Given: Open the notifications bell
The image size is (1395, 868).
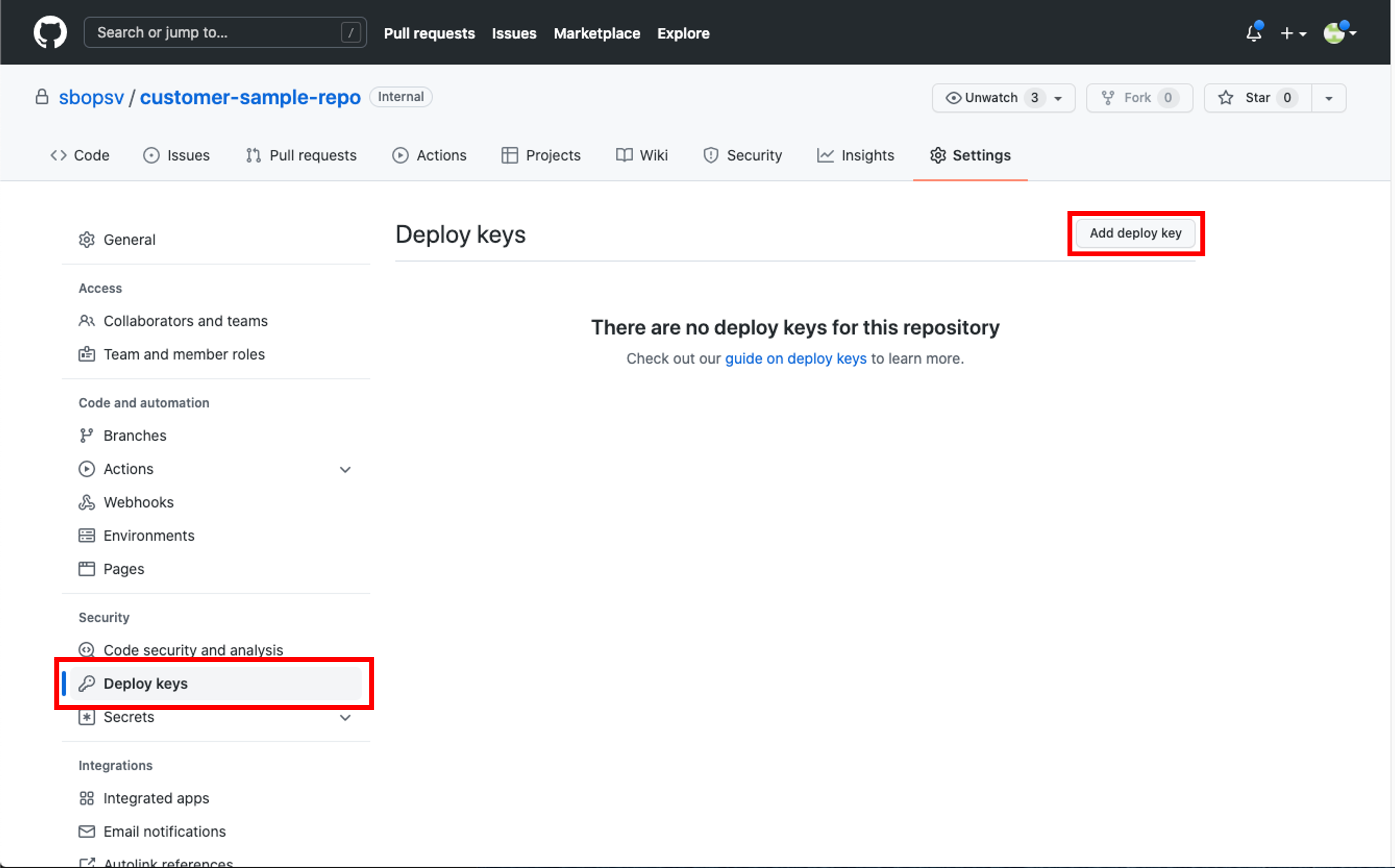Looking at the screenshot, I should [x=1254, y=33].
